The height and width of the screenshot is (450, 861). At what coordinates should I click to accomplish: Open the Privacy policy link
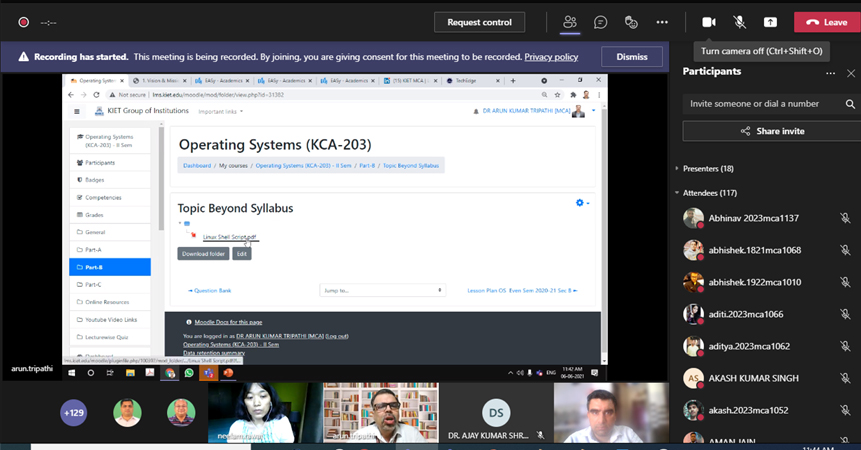[551, 57]
